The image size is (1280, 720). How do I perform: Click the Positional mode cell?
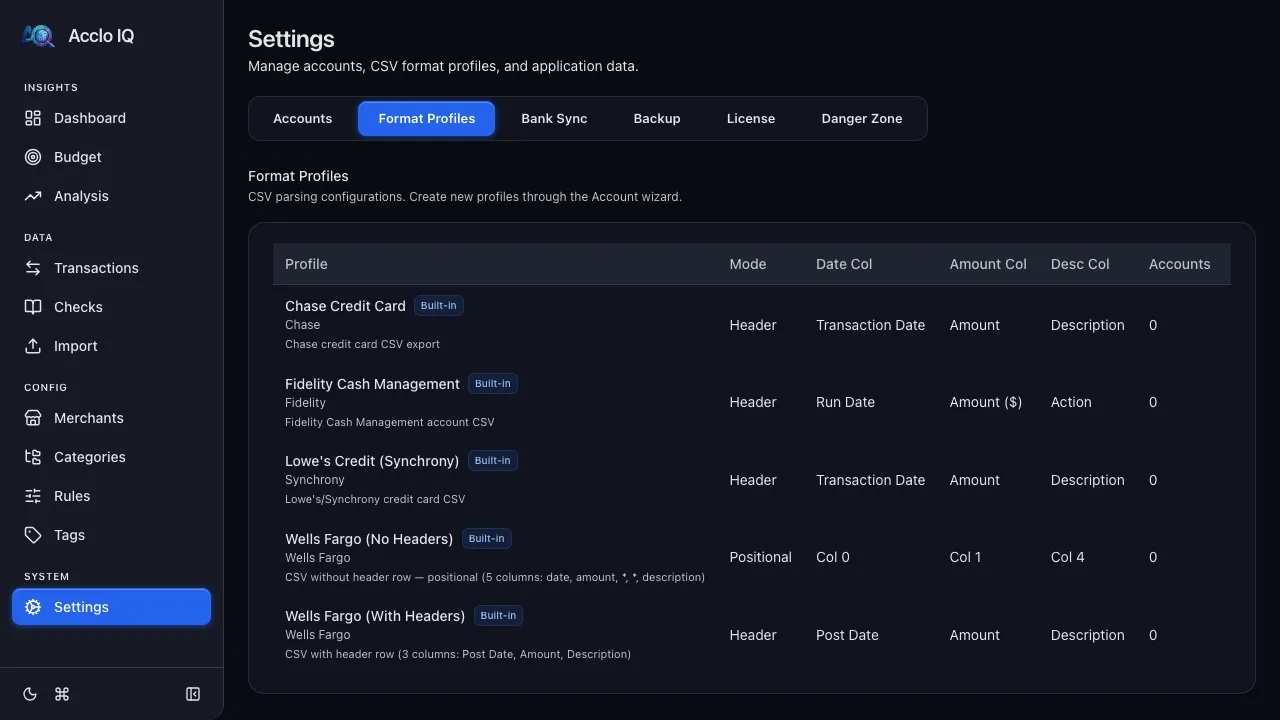pyautogui.click(x=760, y=557)
